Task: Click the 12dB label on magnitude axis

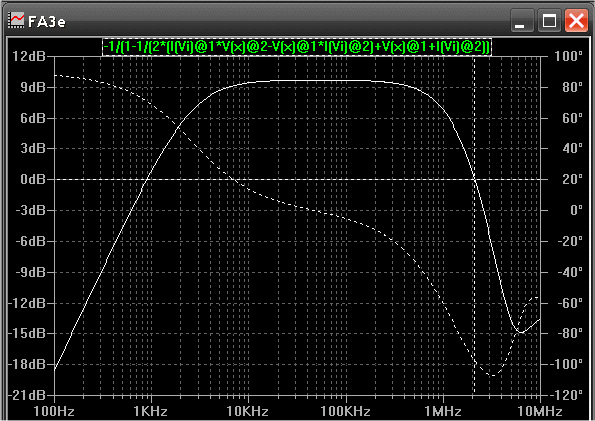Action: [29, 57]
